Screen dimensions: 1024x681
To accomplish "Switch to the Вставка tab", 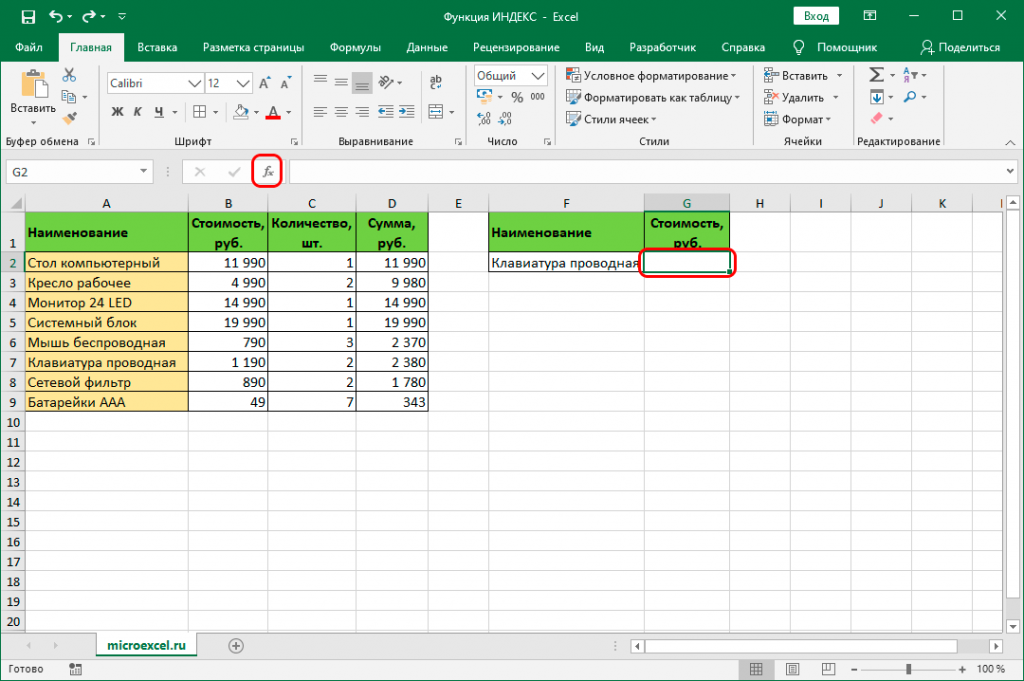I will (x=157, y=47).
